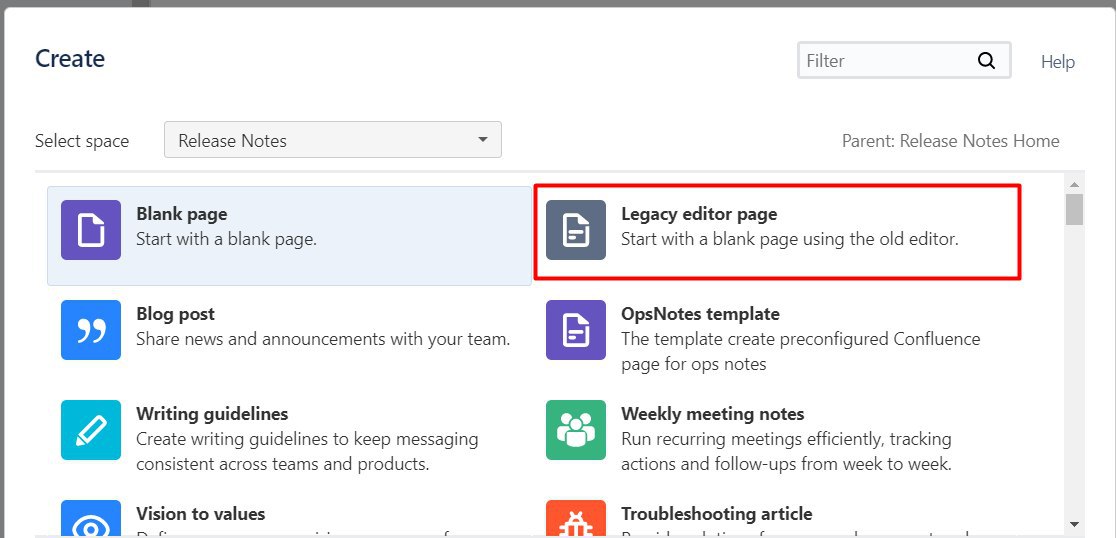Click the Writing guidelines pencil icon
The image size is (1116, 538).
(x=91, y=430)
